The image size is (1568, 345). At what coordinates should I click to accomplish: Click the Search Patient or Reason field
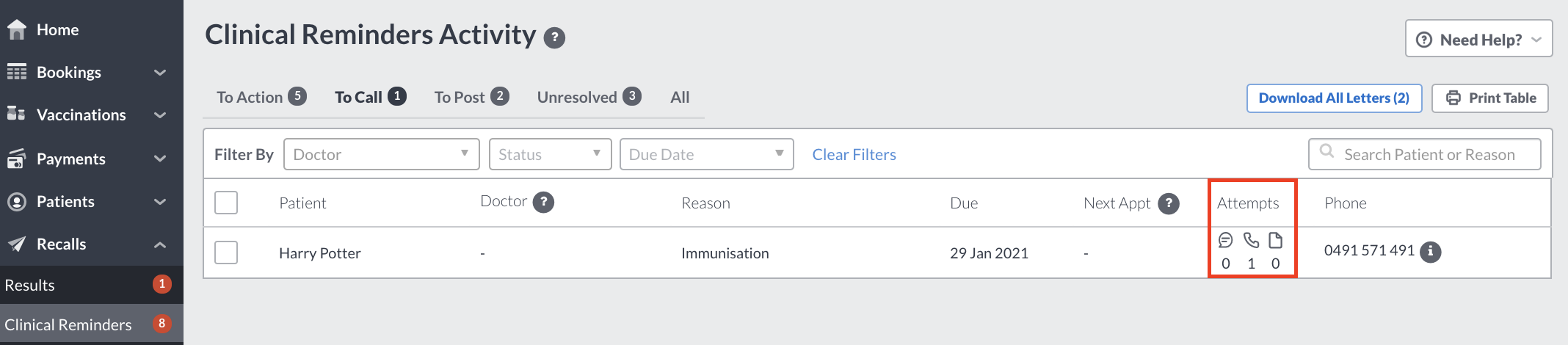click(x=1424, y=154)
